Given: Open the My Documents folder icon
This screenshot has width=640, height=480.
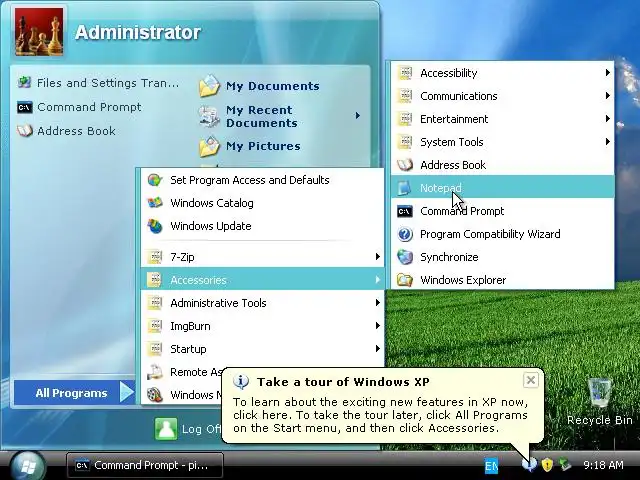Looking at the screenshot, I should click(x=209, y=86).
